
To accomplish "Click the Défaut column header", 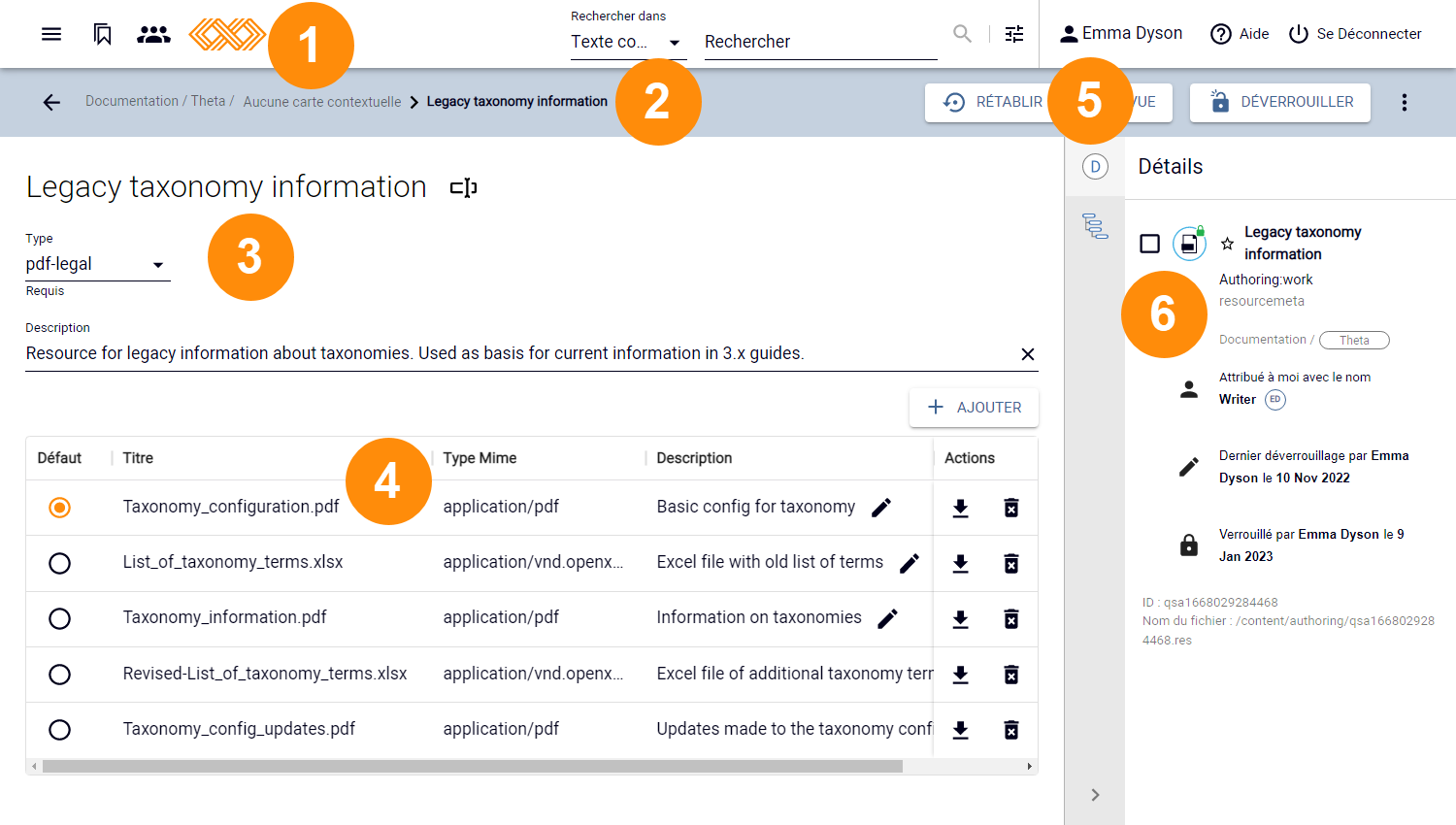I will (59, 458).
